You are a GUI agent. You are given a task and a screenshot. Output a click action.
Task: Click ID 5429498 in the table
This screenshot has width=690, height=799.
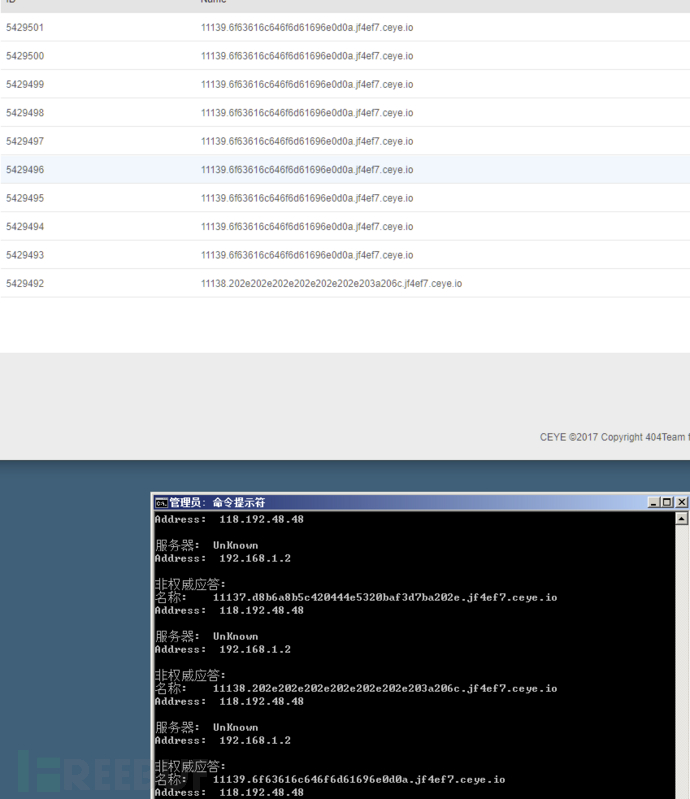(25, 113)
